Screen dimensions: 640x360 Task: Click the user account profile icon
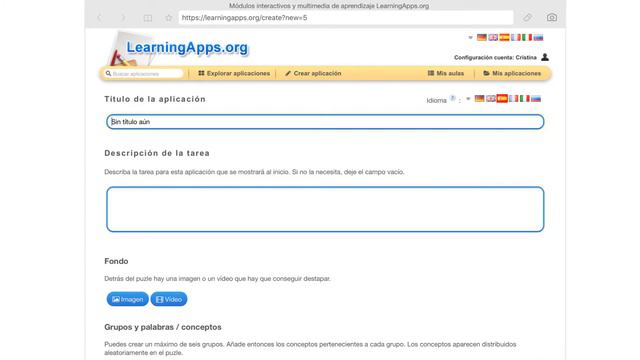point(545,57)
